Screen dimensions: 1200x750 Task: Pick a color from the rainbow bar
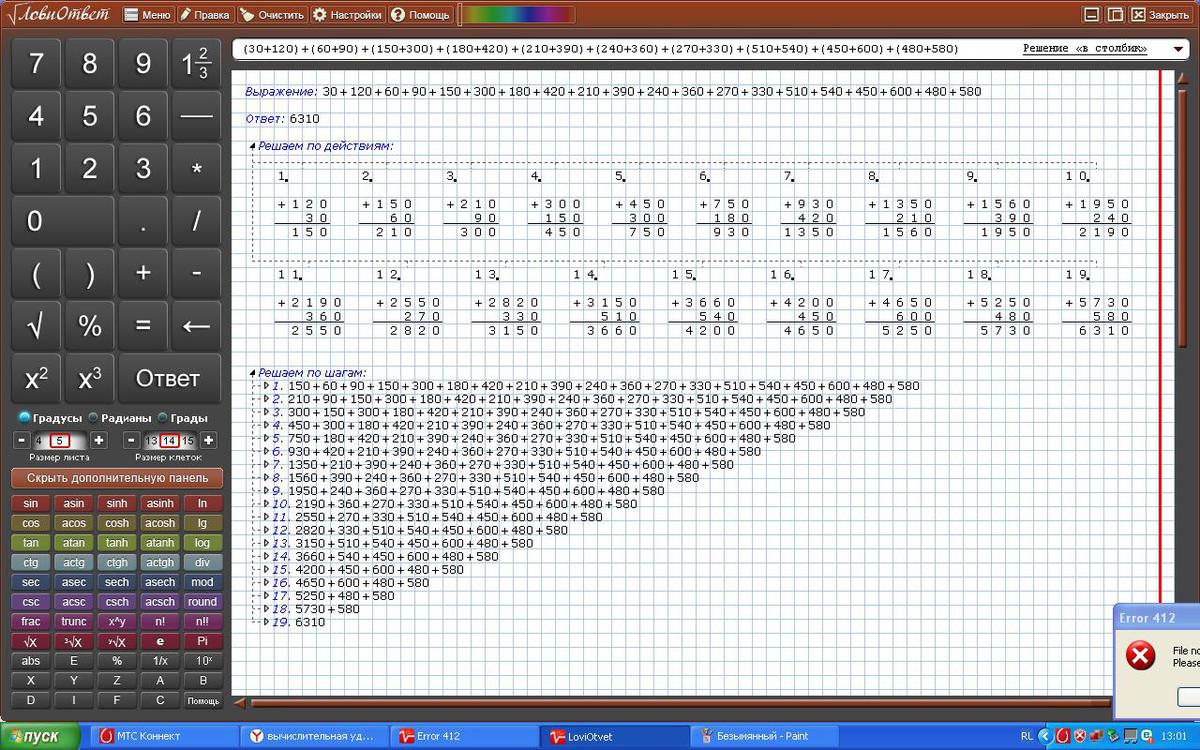(x=517, y=15)
